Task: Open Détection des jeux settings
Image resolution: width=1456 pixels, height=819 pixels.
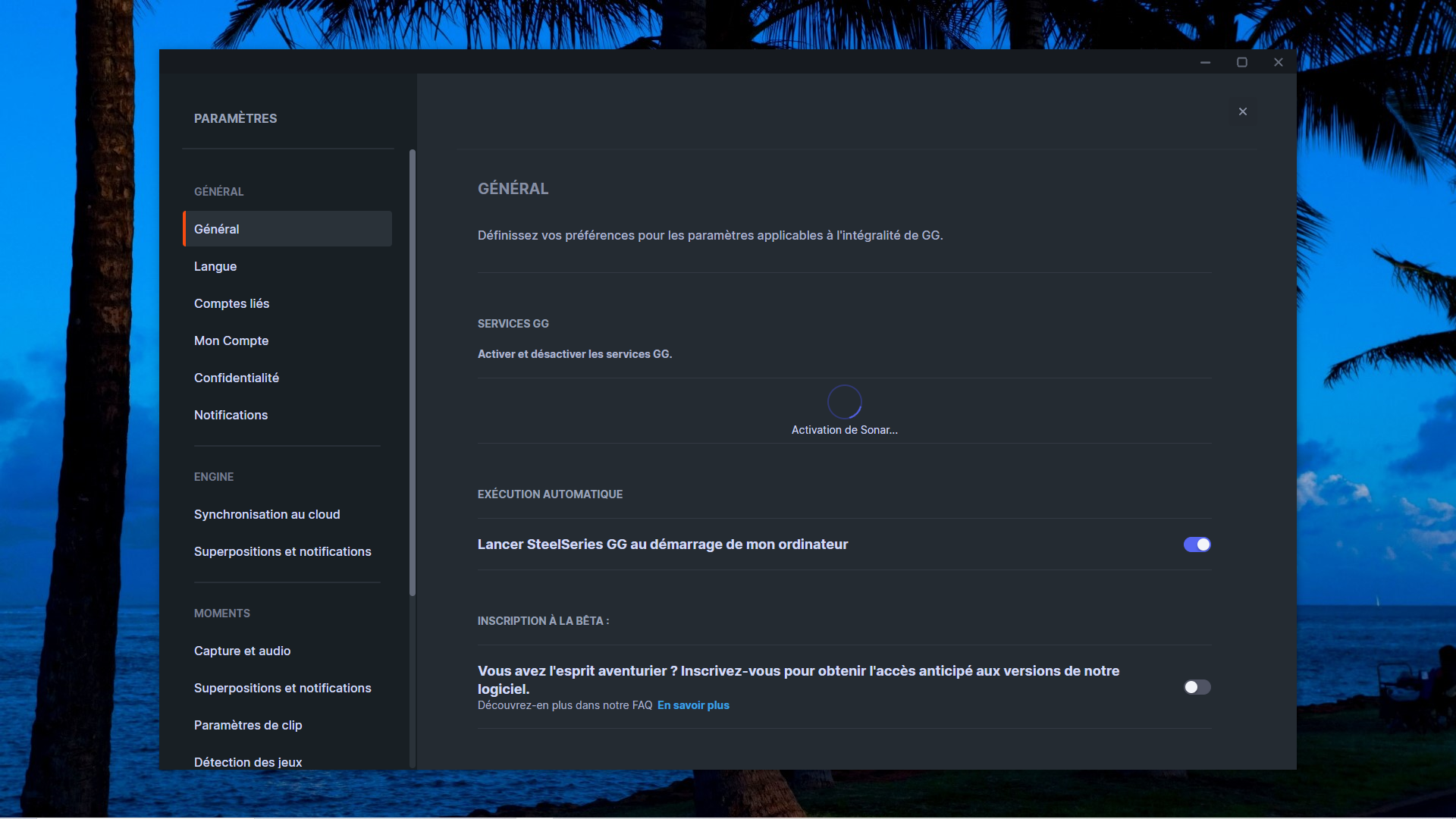Action: coord(287,761)
